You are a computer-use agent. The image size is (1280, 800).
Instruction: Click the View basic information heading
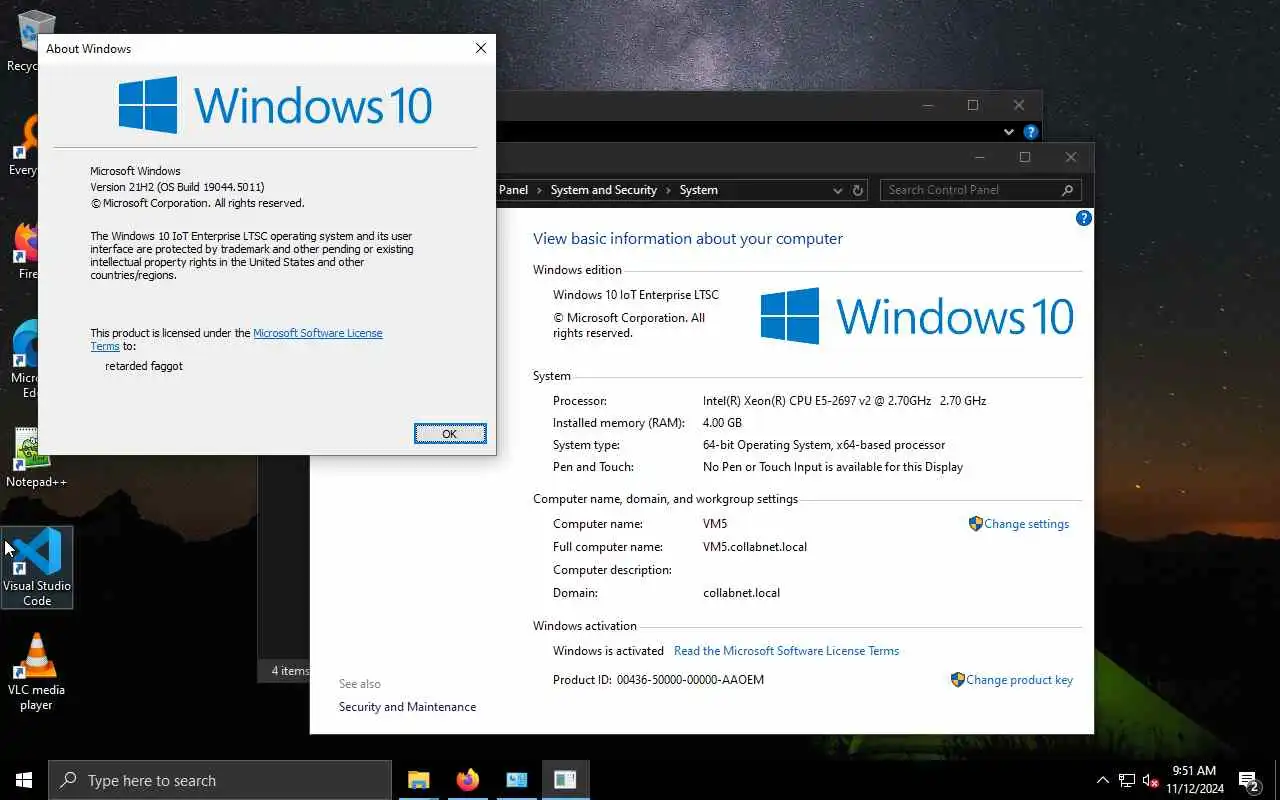point(688,239)
